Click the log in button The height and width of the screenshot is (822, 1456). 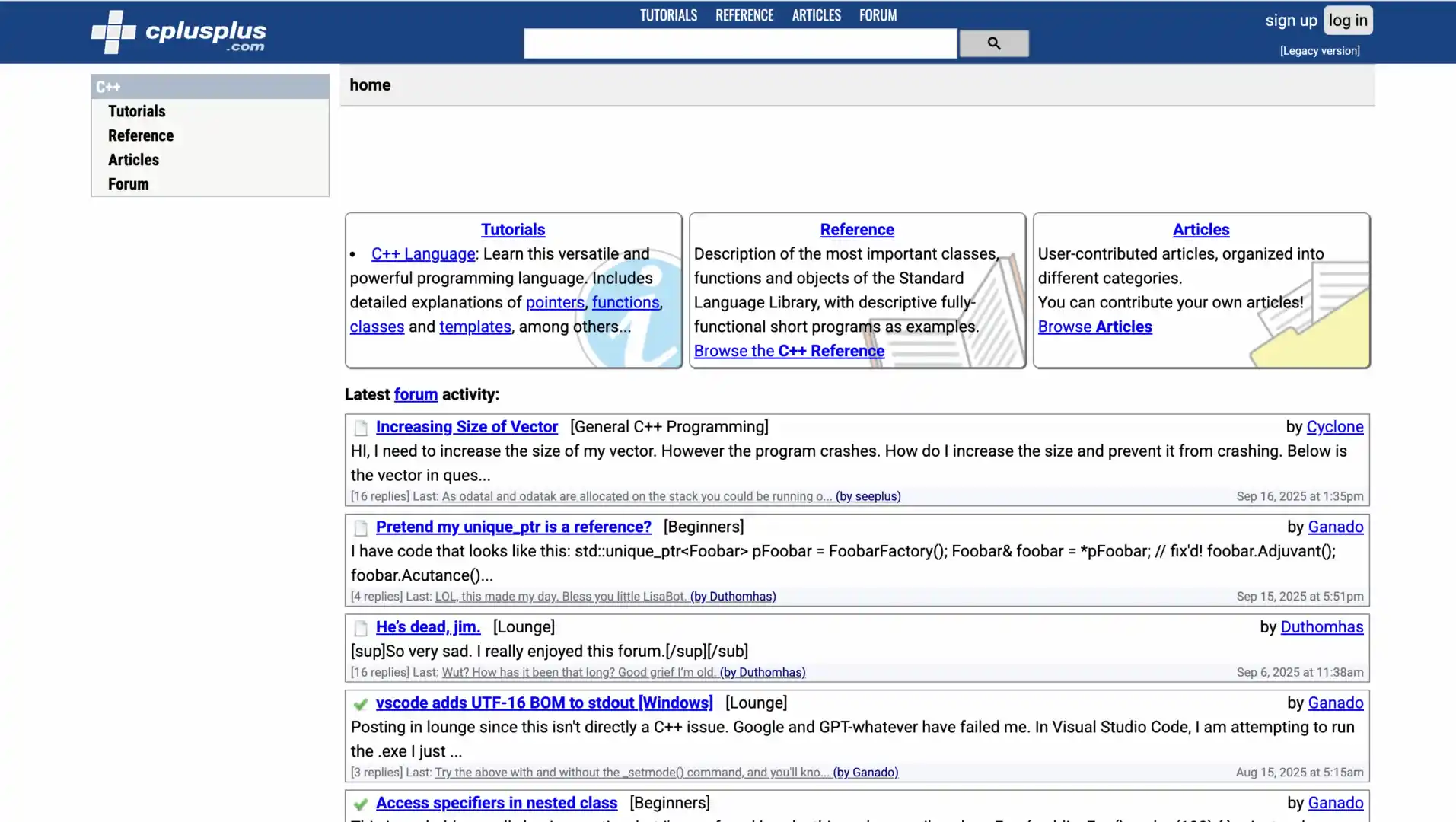click(x=1348, y=21)
